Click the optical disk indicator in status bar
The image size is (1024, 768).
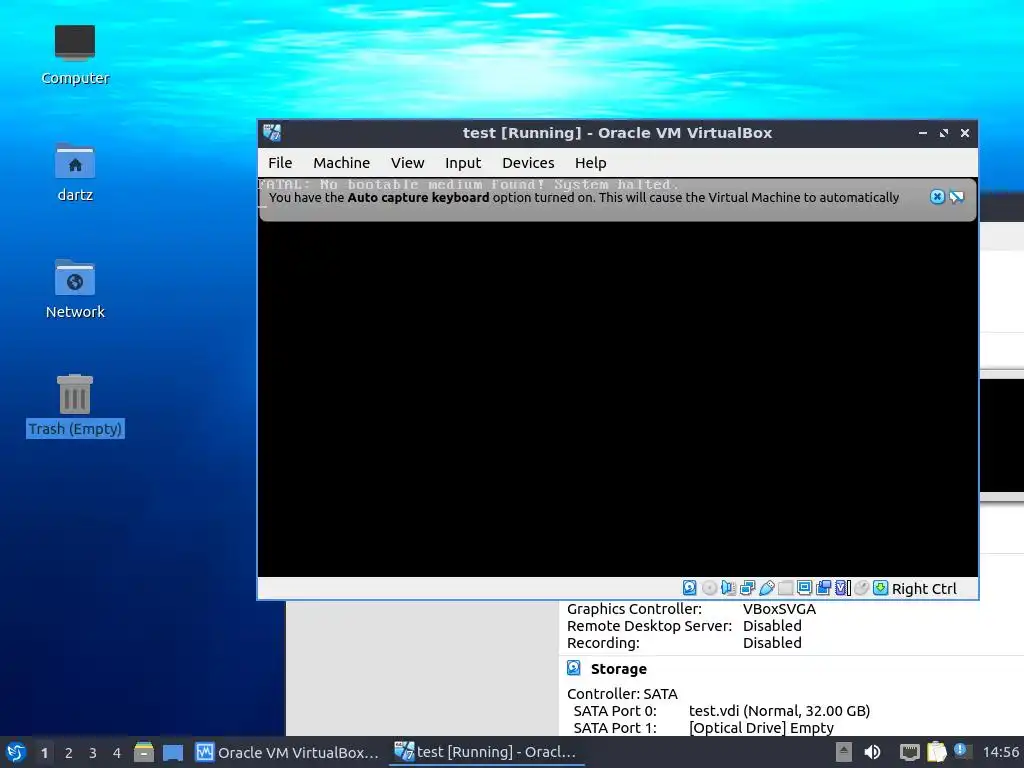point(709,588)
